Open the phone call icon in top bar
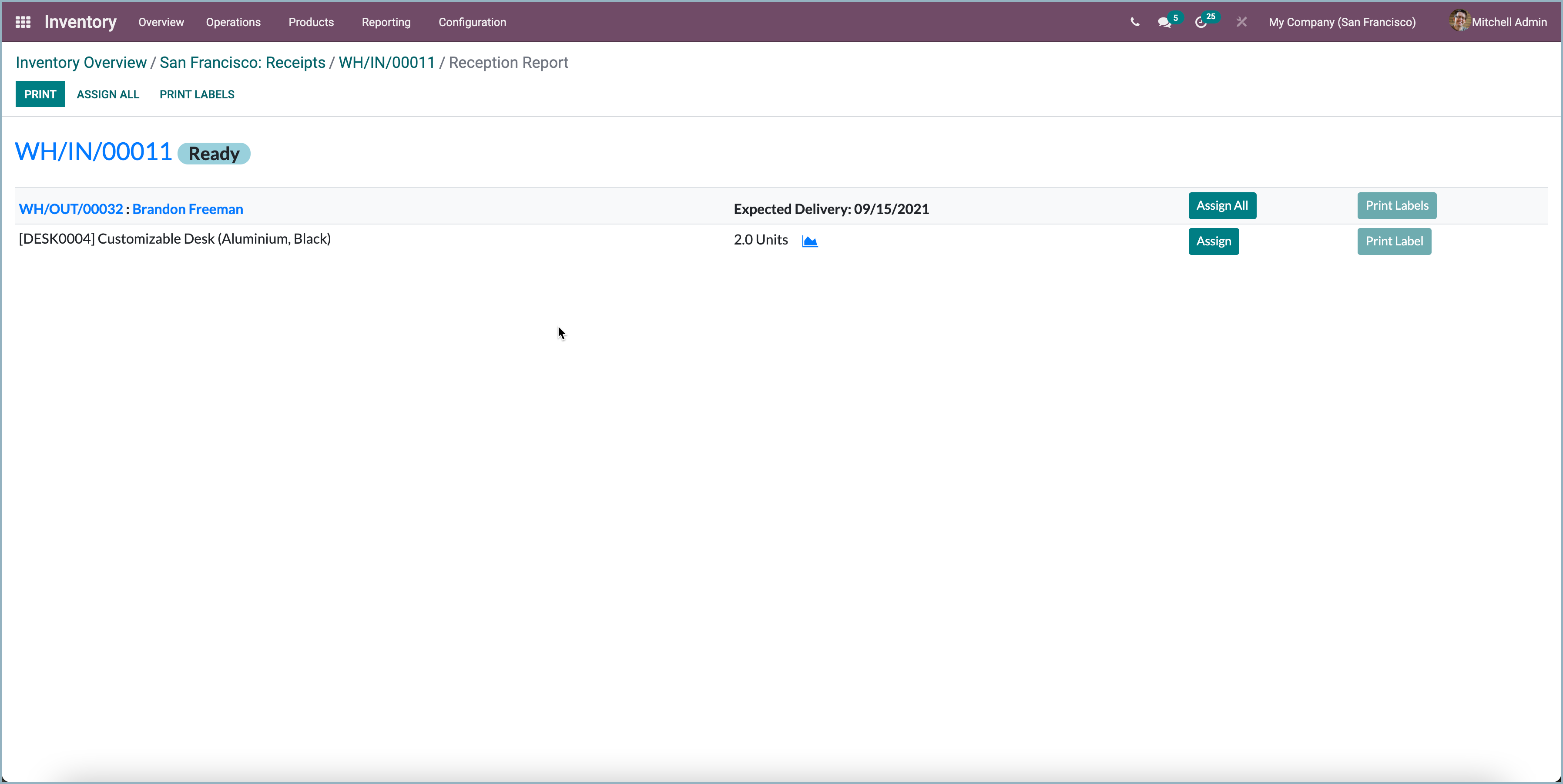 coord(1135,22)
